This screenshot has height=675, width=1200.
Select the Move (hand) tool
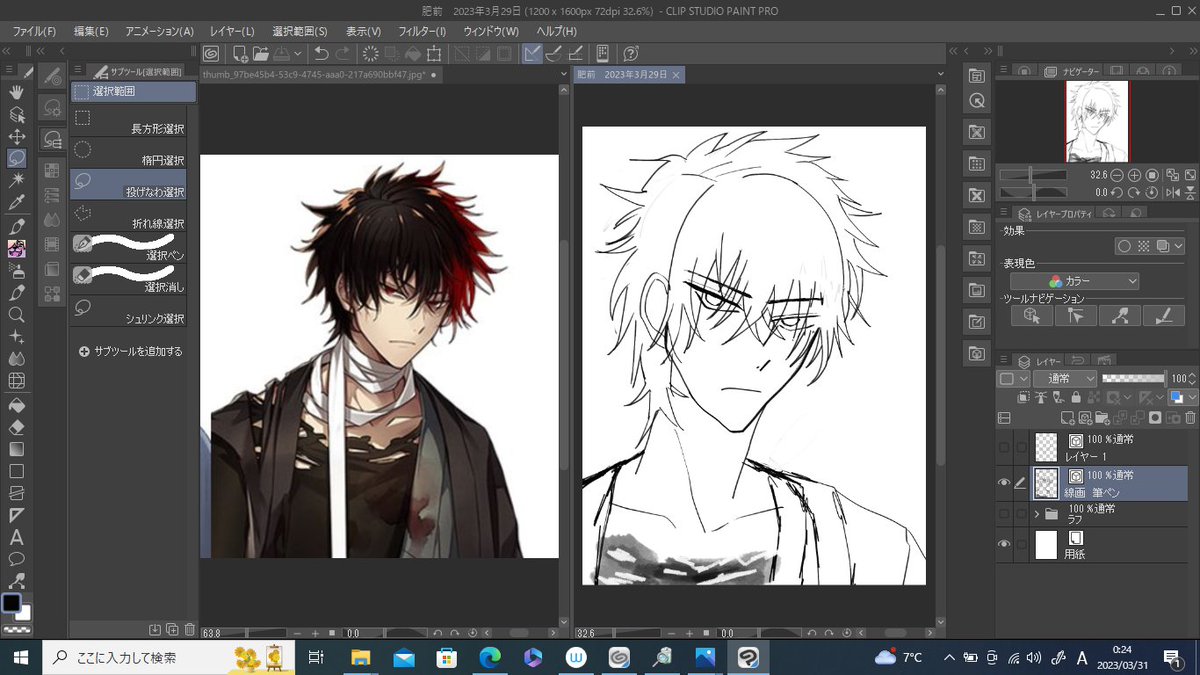(17, 92)
